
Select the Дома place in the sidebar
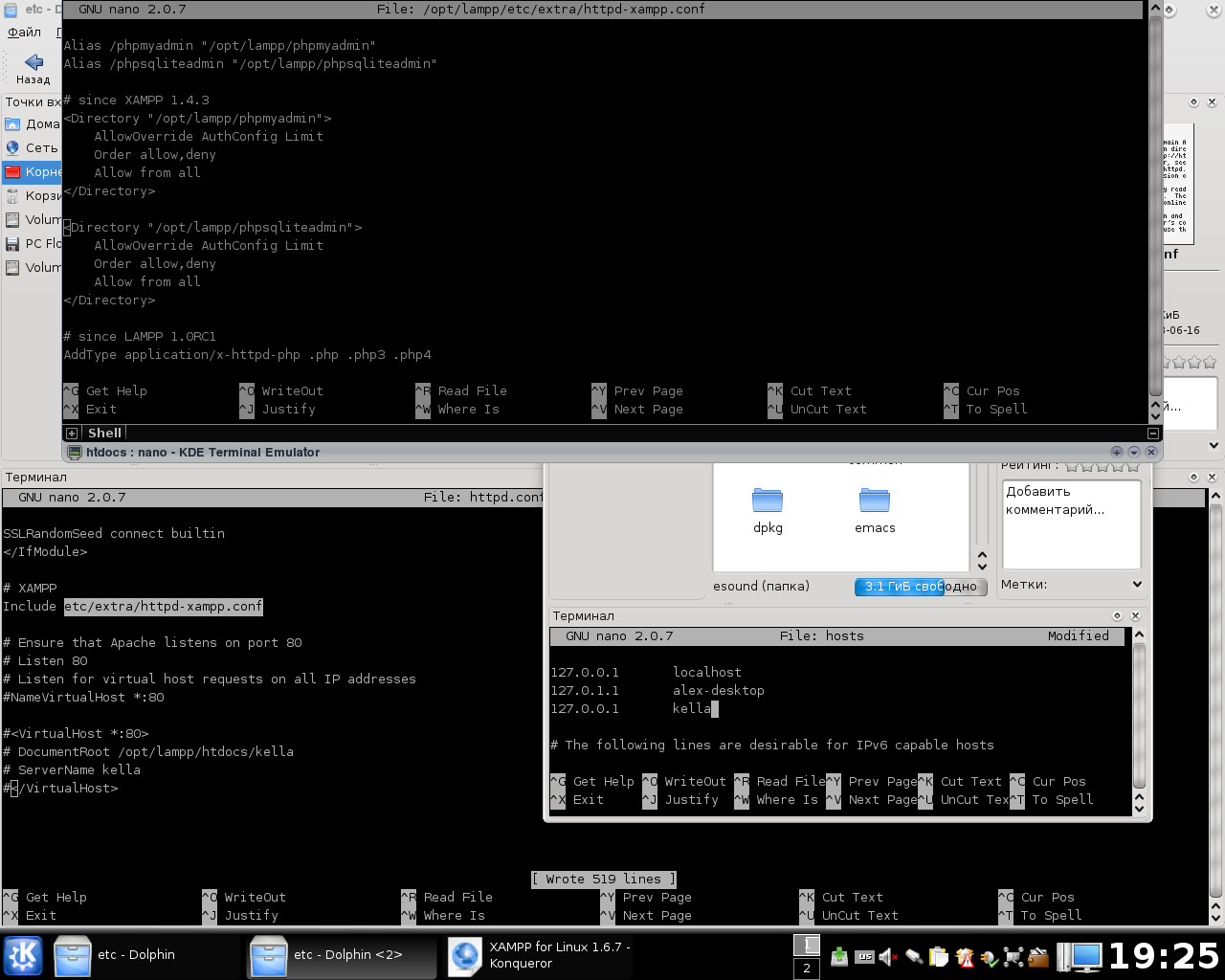32,123
